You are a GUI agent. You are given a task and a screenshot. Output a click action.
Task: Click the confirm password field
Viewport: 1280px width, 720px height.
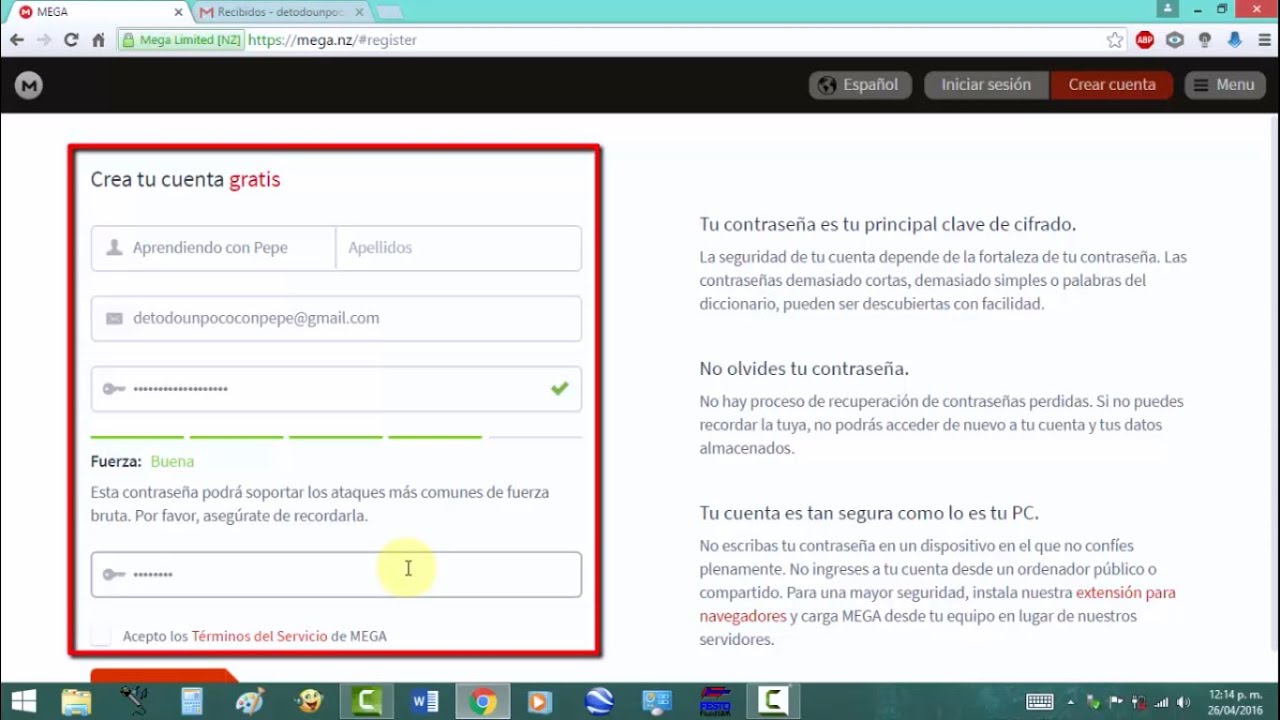336,574
